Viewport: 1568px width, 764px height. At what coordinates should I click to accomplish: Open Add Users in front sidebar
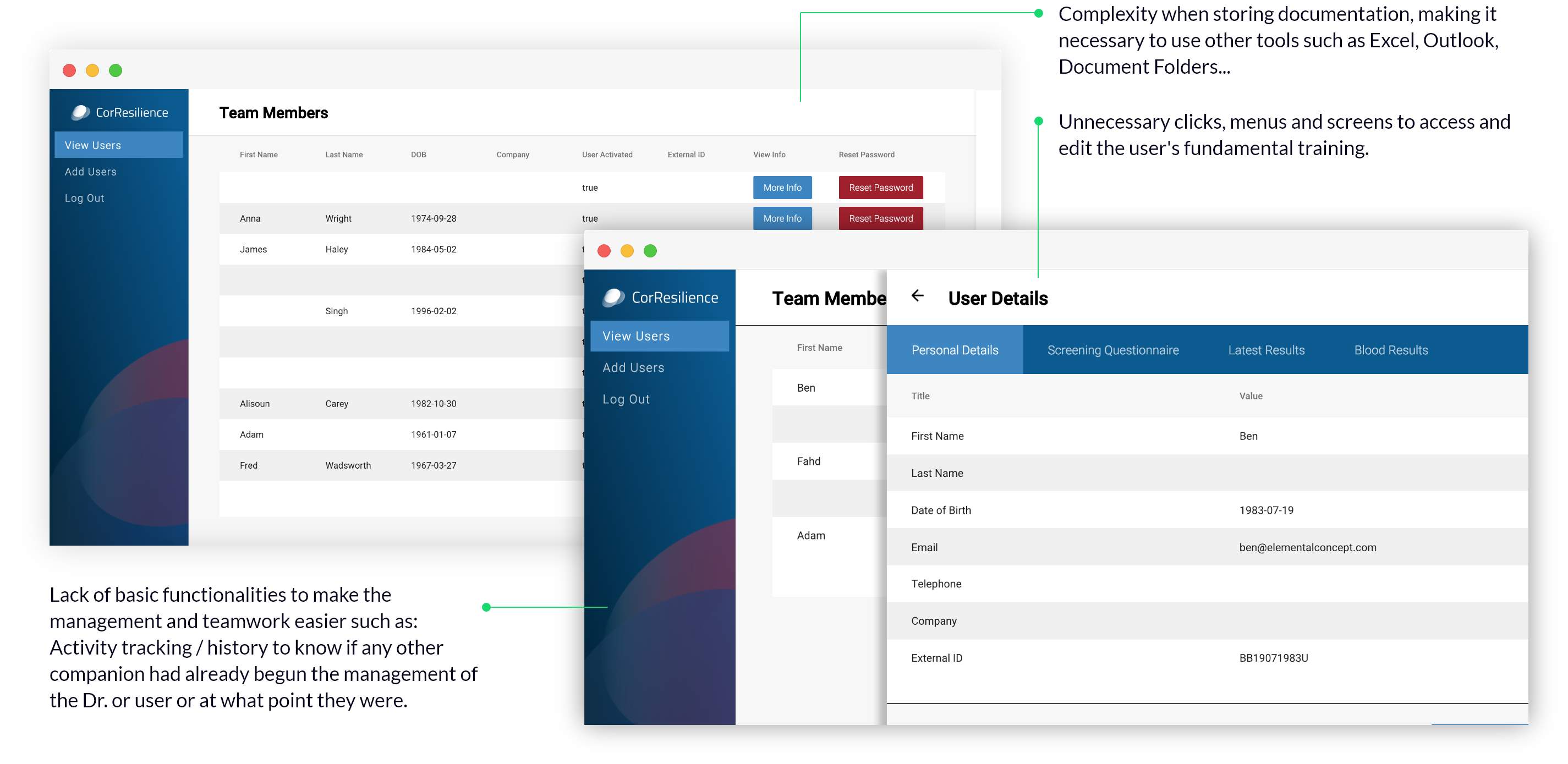click(633, 367)
